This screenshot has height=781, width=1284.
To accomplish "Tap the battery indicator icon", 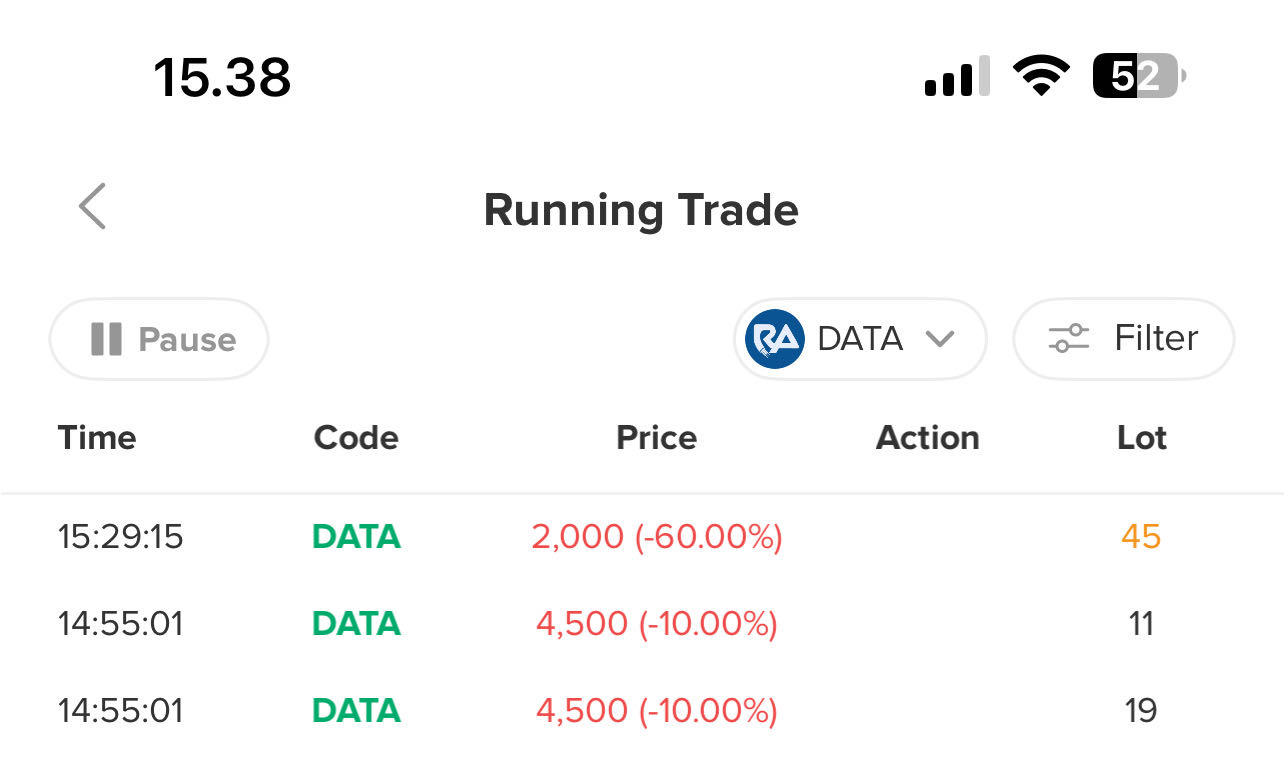I will 1140,76.
